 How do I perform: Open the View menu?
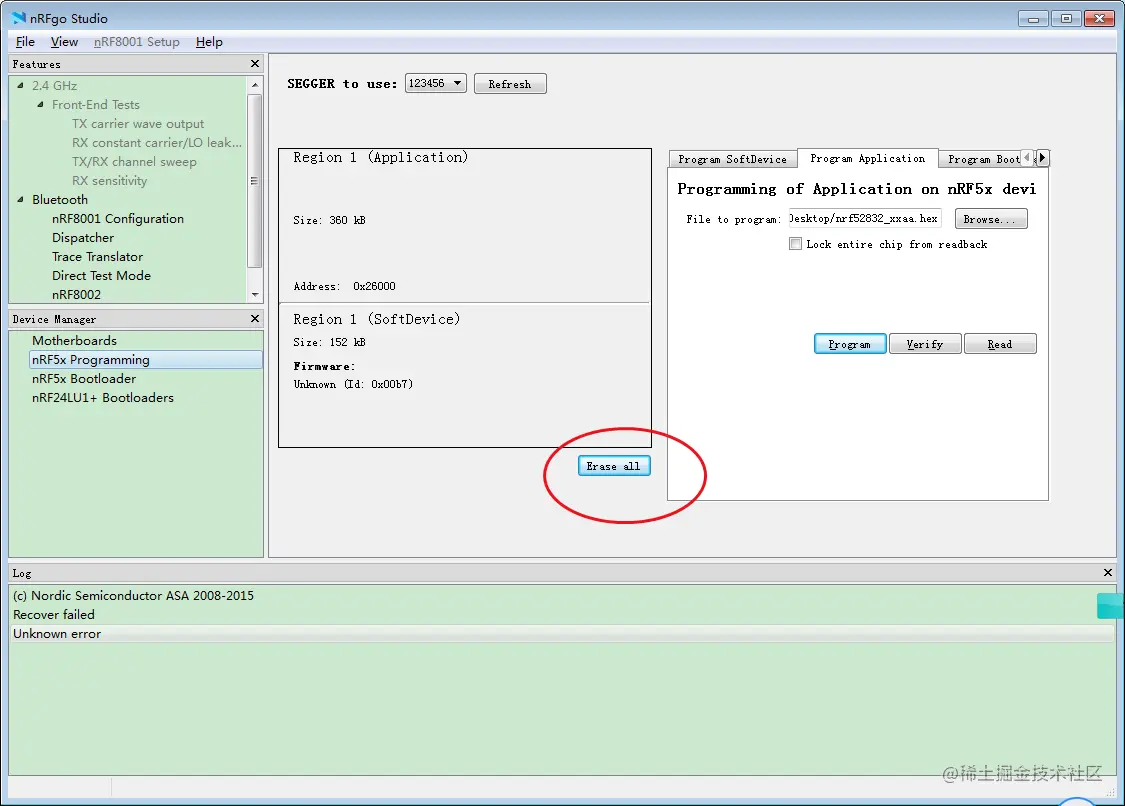pos(64,42)
